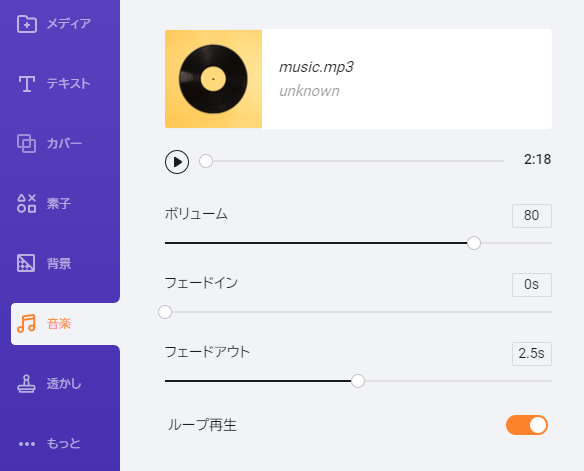Click the ボリューム volume slider handle
The width and height of the screenshot is (584, 471).
474,243
